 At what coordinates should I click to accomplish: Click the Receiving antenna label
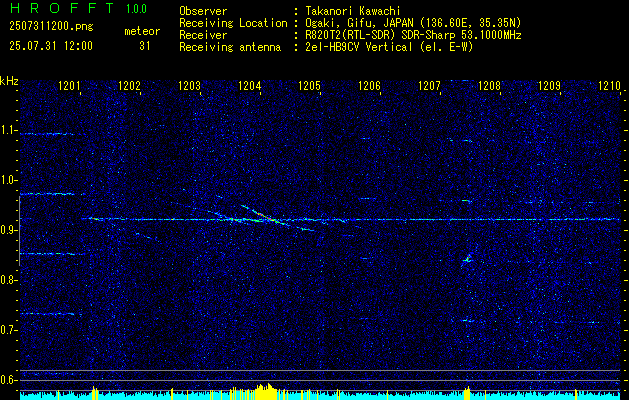[x=230, y=47]
